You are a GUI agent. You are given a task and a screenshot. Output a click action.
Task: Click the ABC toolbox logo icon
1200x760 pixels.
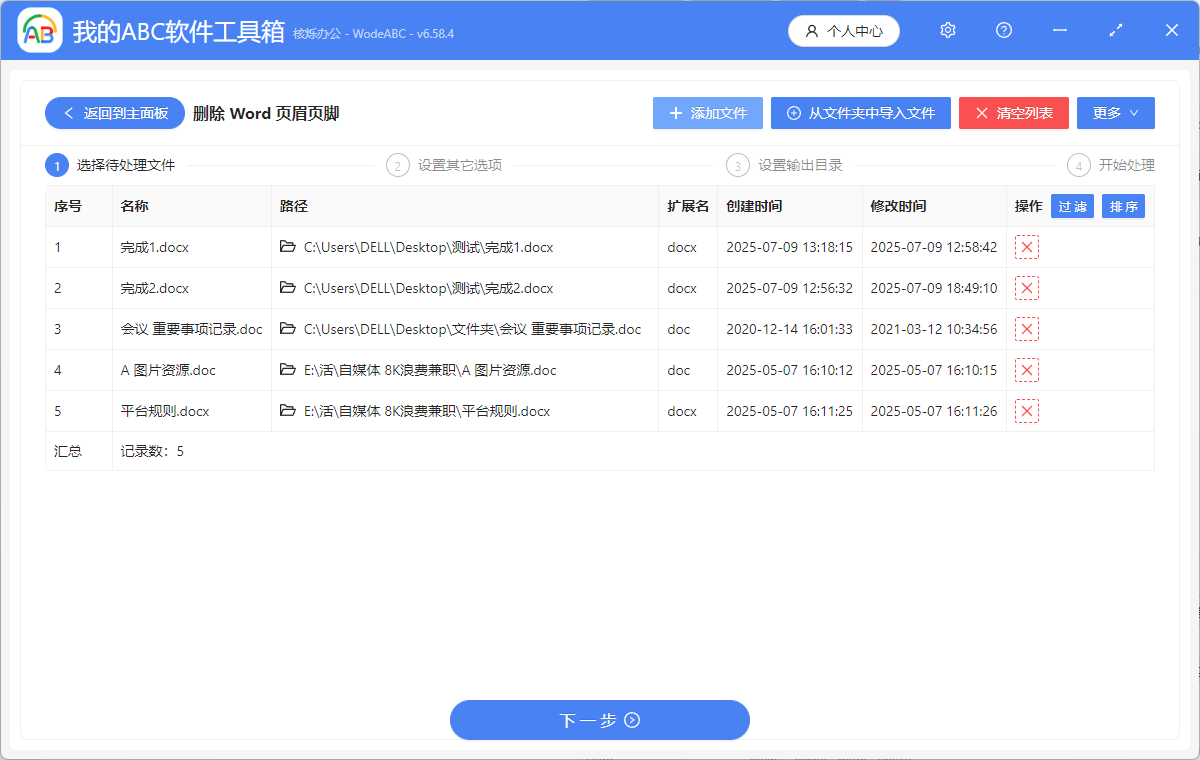39,30
